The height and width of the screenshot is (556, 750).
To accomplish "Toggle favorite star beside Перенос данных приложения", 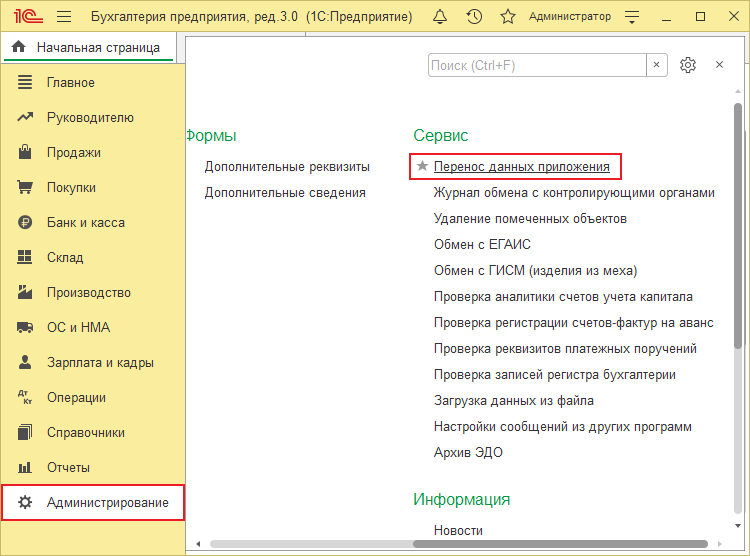I will point(422,166).
